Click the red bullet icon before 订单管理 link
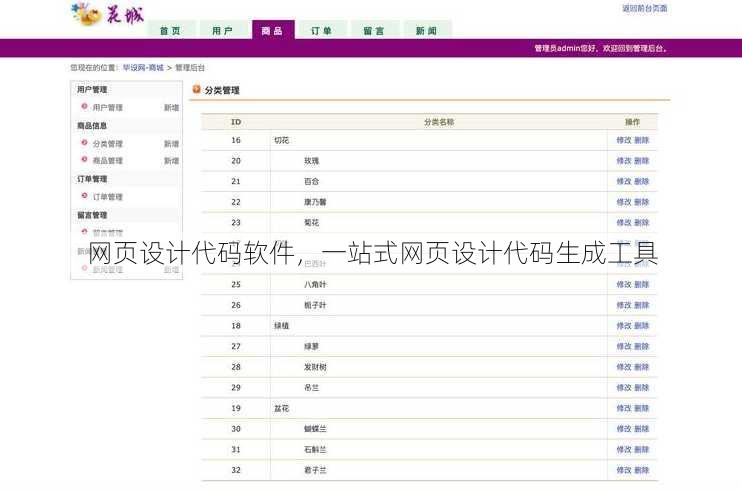Screen dimensions: 742x490 coord(84,196)
